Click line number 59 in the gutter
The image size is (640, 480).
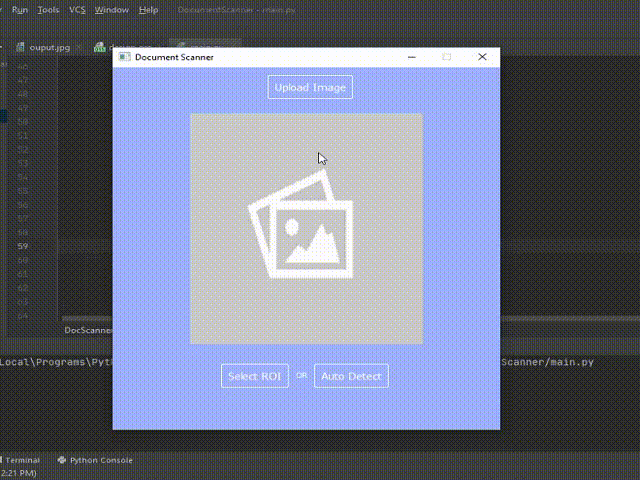(x=22, y=246)
